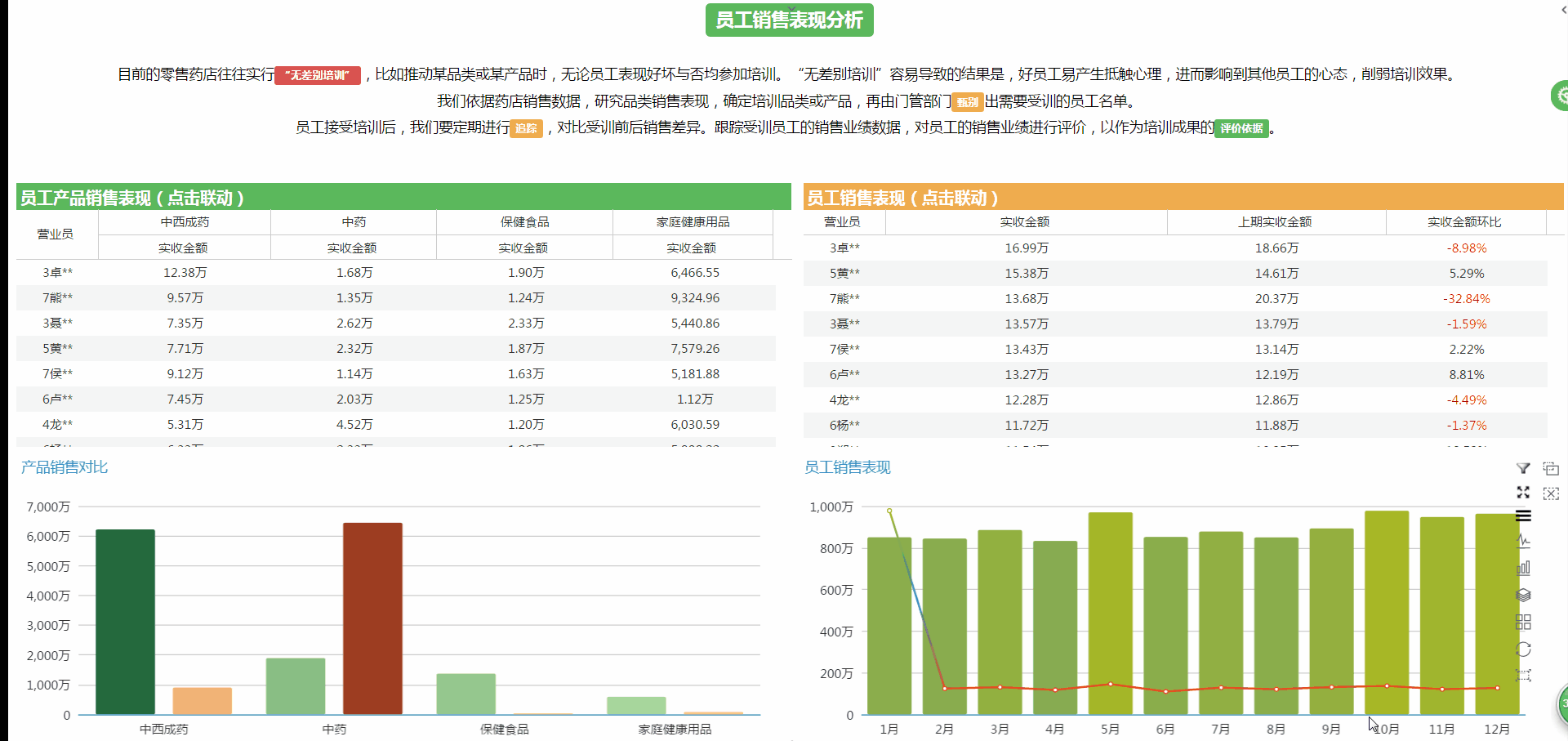Click the refresh icon on 员工销售表现 chart
Screen dimensions: 1568x741
coord(1523,648)
